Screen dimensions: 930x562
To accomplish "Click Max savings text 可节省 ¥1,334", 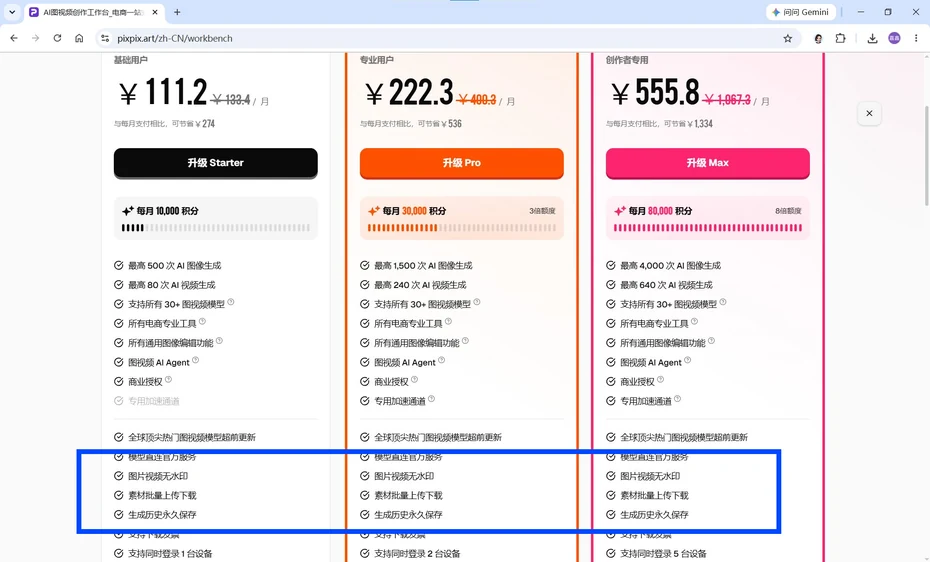I will [689, 124].
